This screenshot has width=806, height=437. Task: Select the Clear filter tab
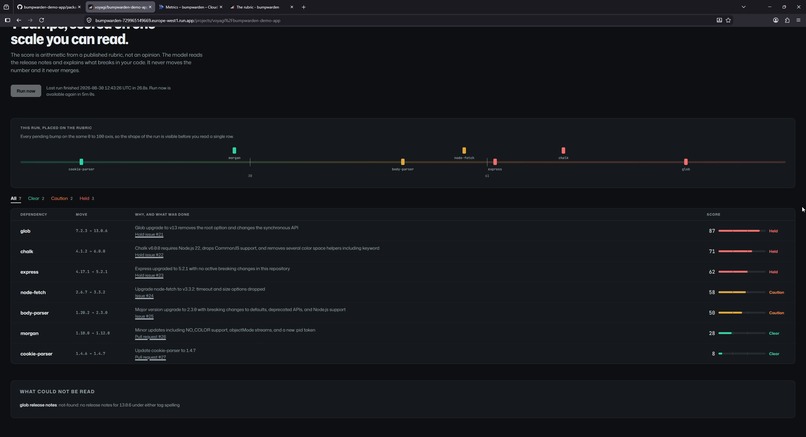pos(36,198)
